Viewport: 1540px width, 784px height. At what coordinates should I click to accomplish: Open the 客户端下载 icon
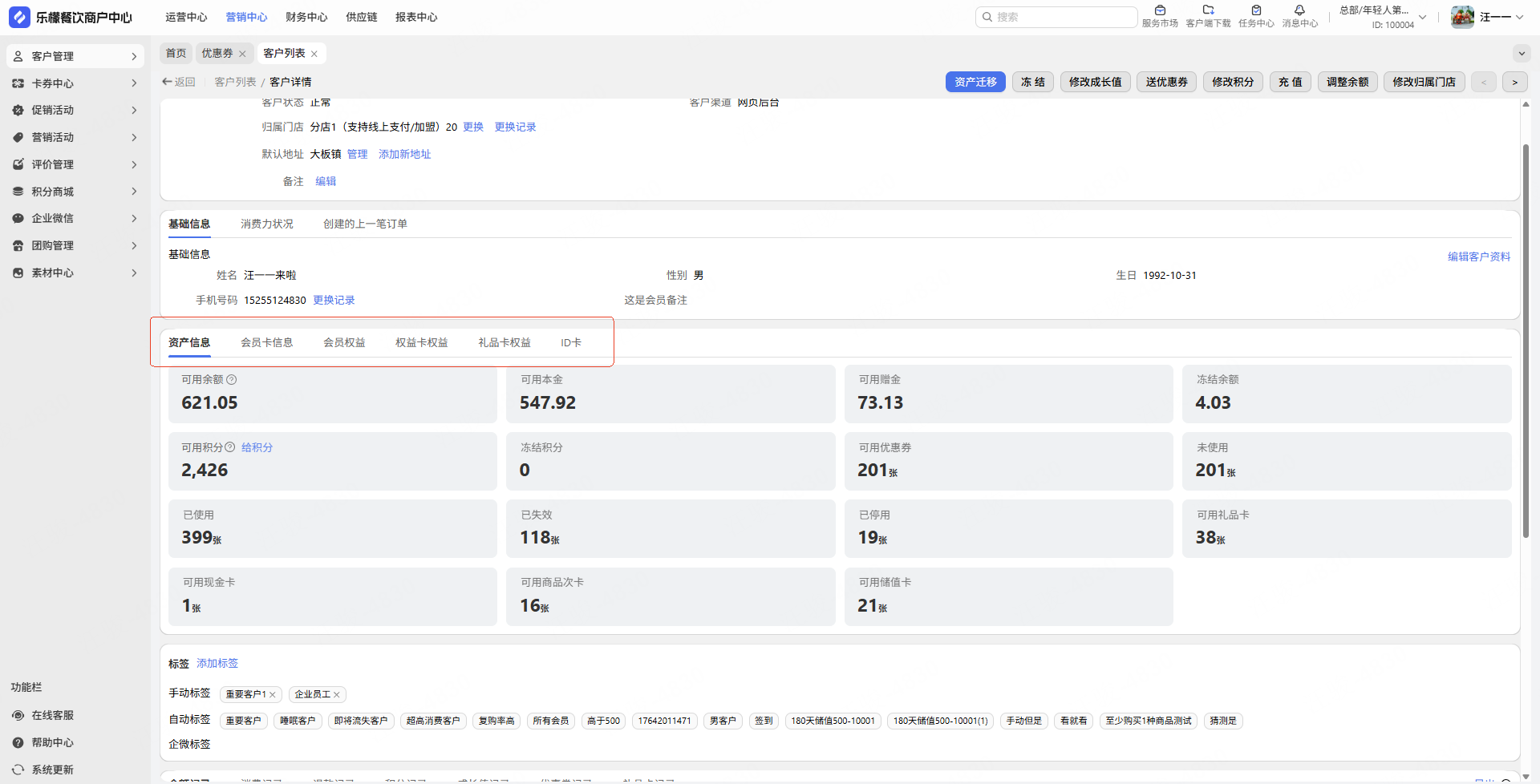click(x=1208, y=10)
